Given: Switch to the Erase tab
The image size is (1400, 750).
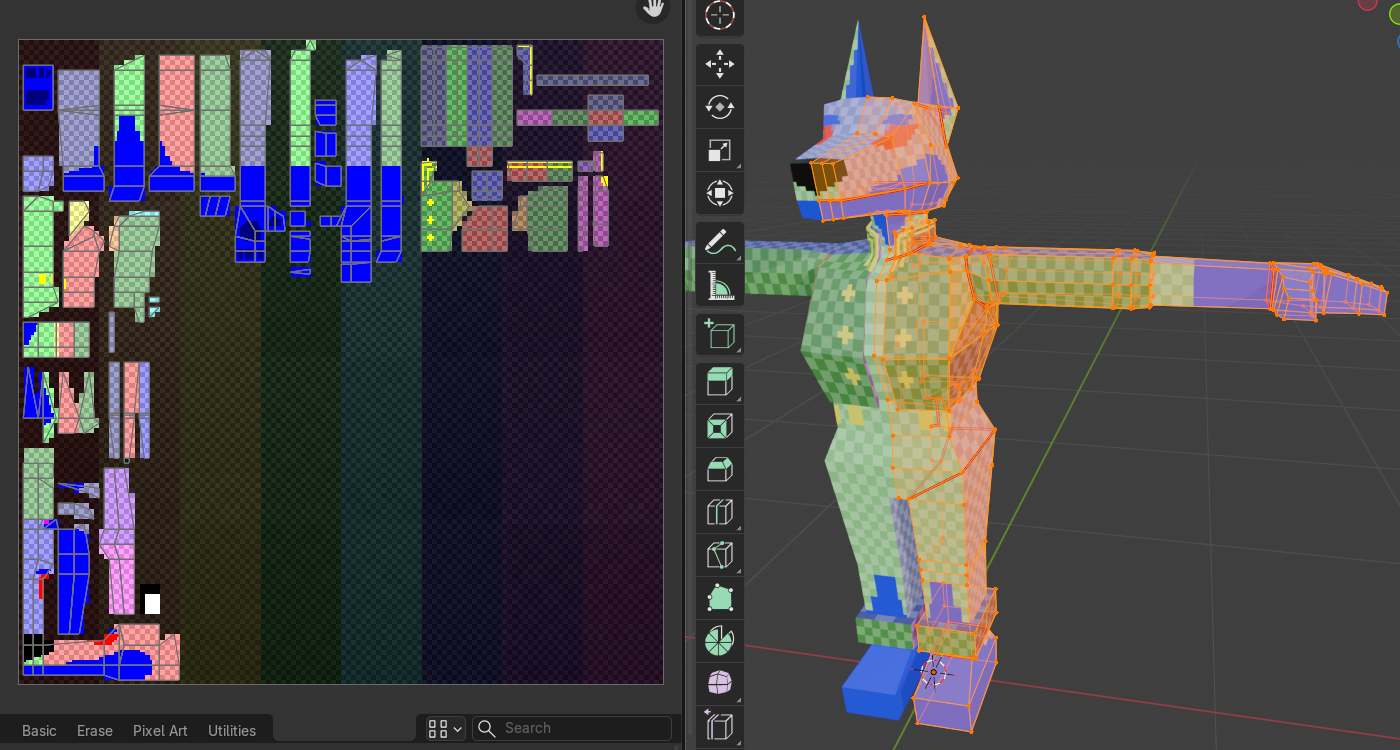Looking at the screenshot, I should pos(95,730).
